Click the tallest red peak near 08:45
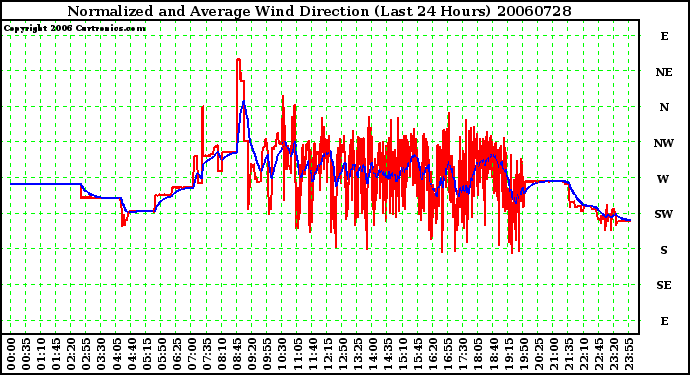The width and height of the screenshot is (690, 375). coord(239,59)
